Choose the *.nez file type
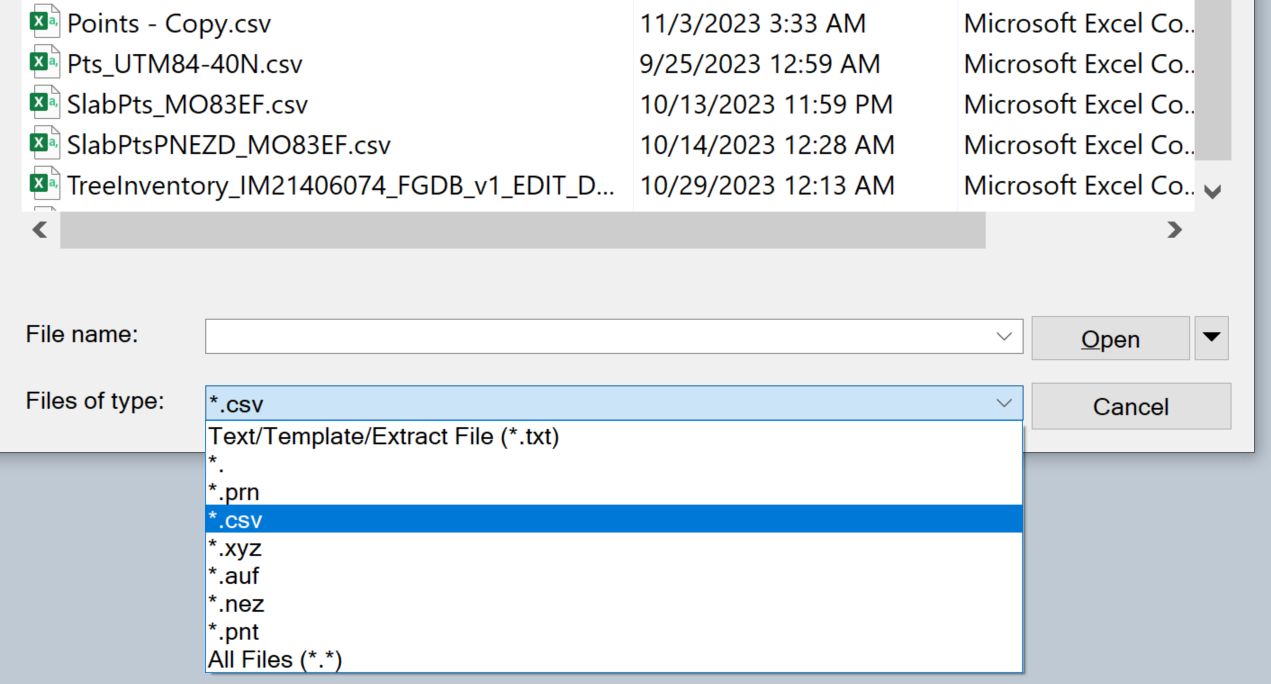Image resolution: width=1271 pixels, height=684 pixels. 236,604
